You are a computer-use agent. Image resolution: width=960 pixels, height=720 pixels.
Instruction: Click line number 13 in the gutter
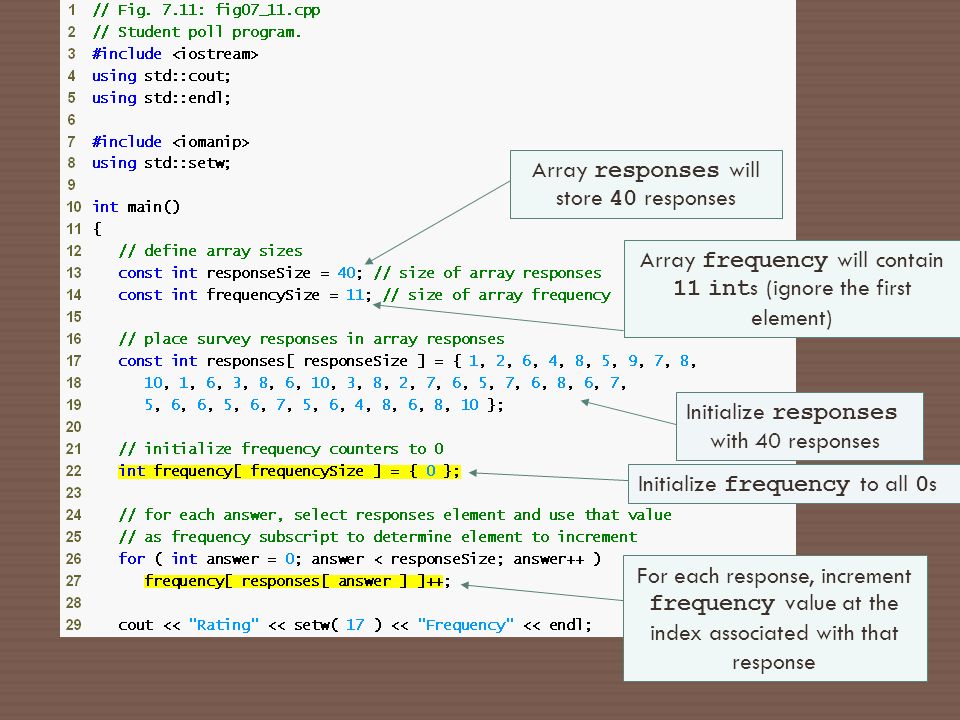tap(74, 273)
